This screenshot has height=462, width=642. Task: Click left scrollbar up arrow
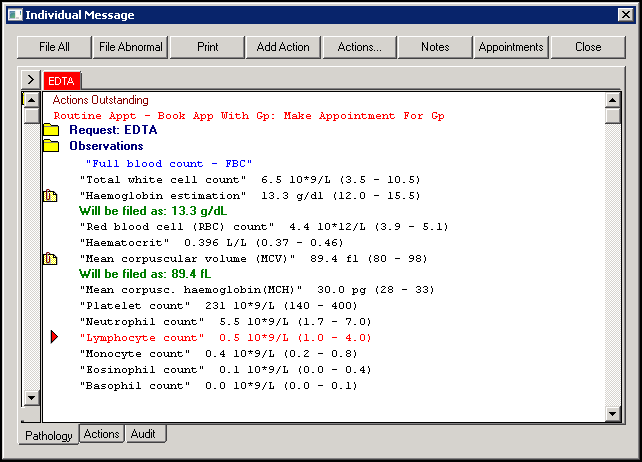click(31, 101)
